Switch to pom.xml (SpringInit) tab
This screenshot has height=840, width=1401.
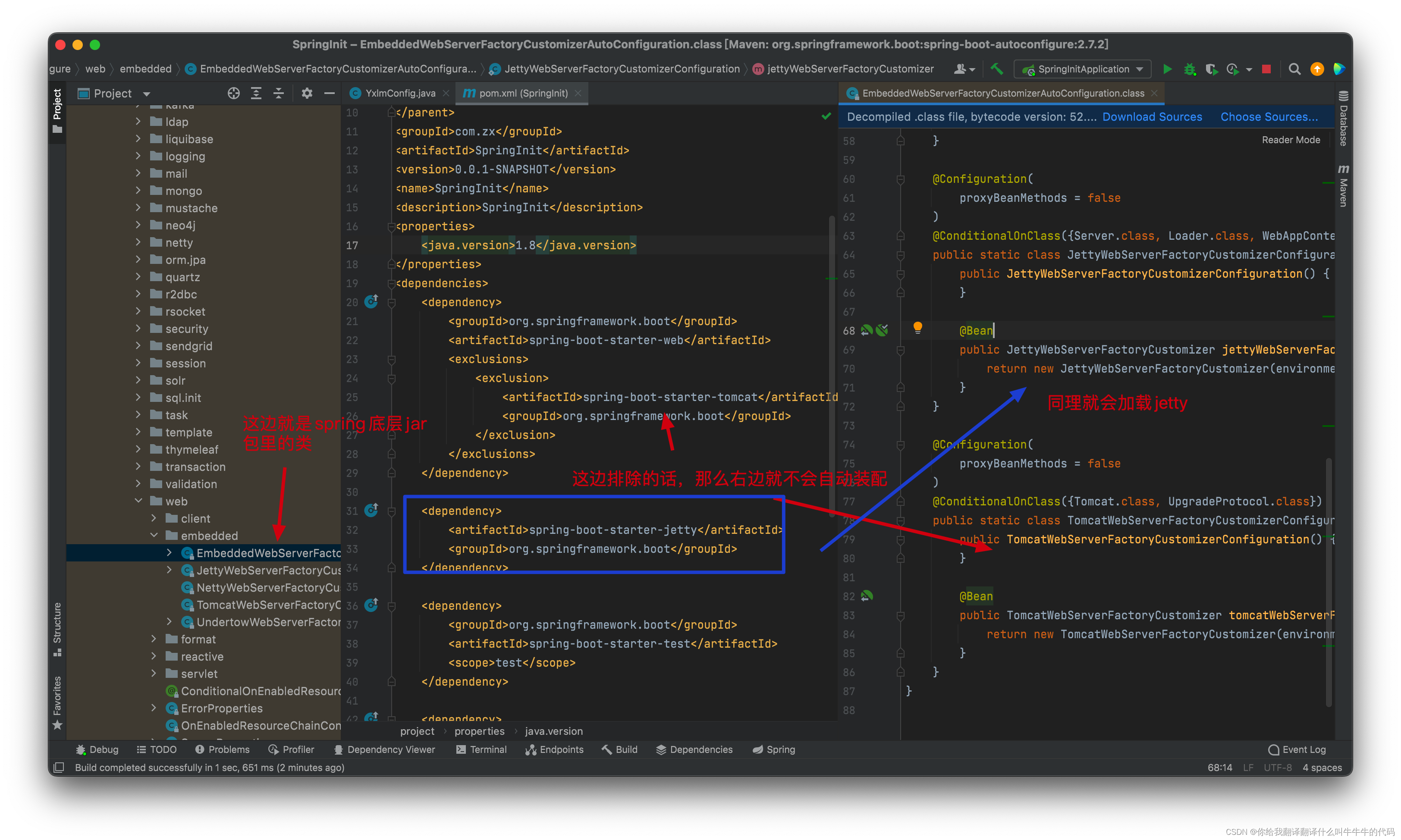[522, 94]
